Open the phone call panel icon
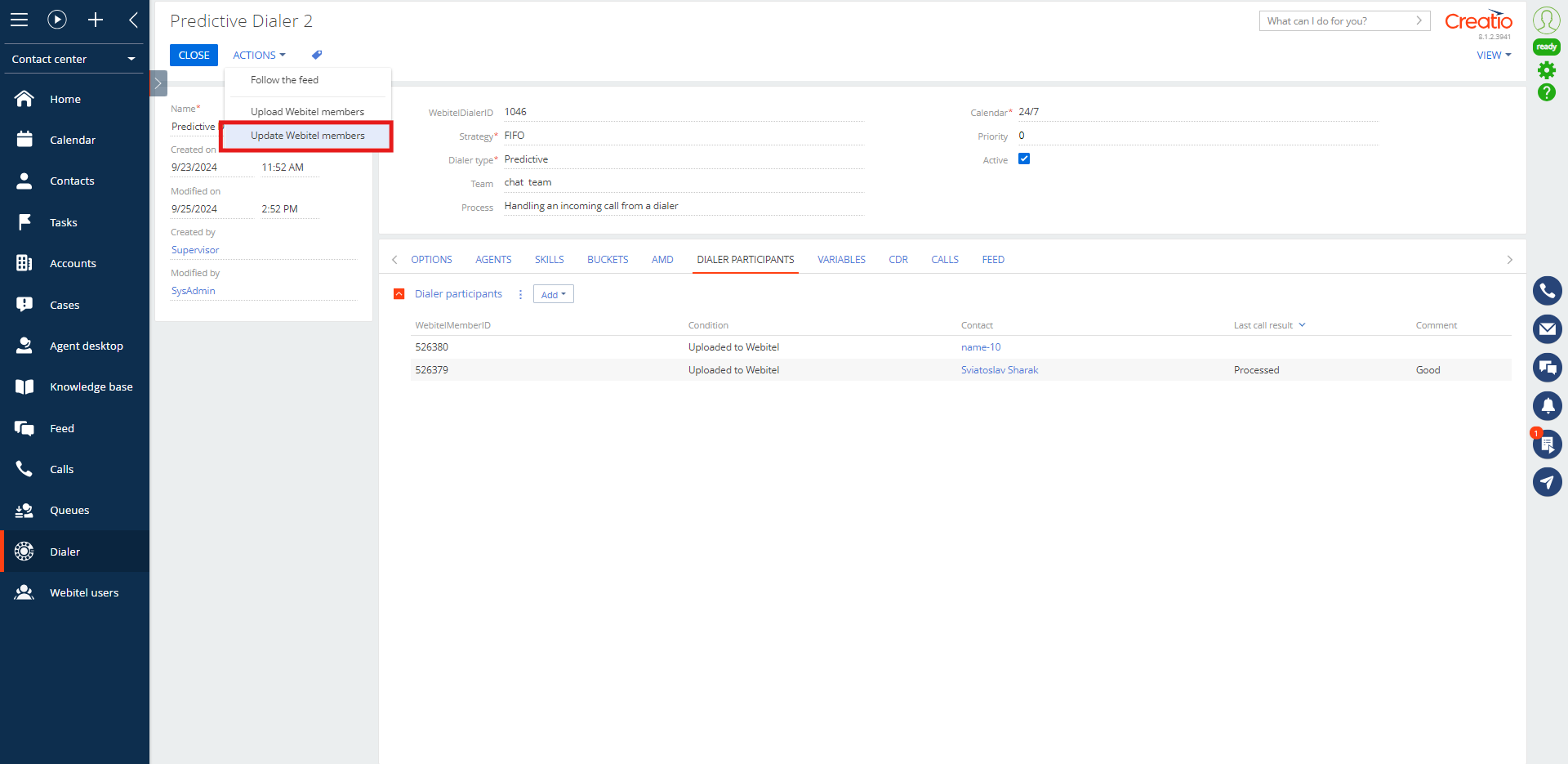1568x764 pixels. (1548, 291)
